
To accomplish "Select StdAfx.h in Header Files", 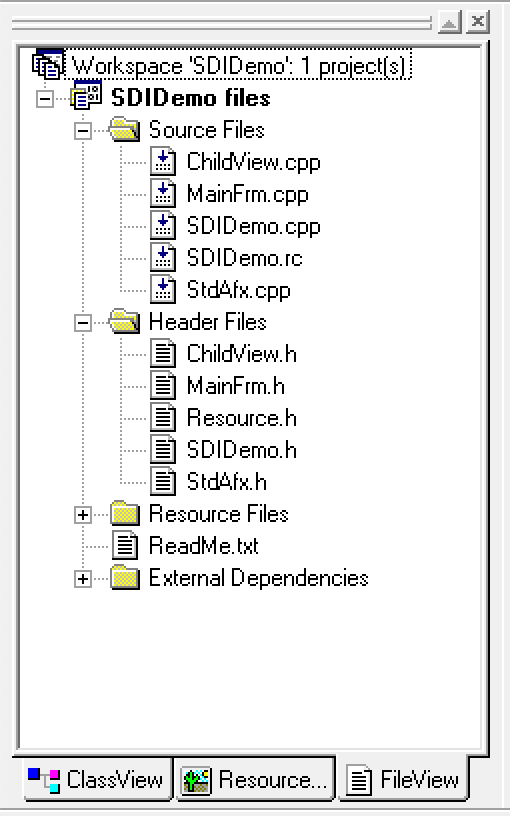I will coord(226,482).
